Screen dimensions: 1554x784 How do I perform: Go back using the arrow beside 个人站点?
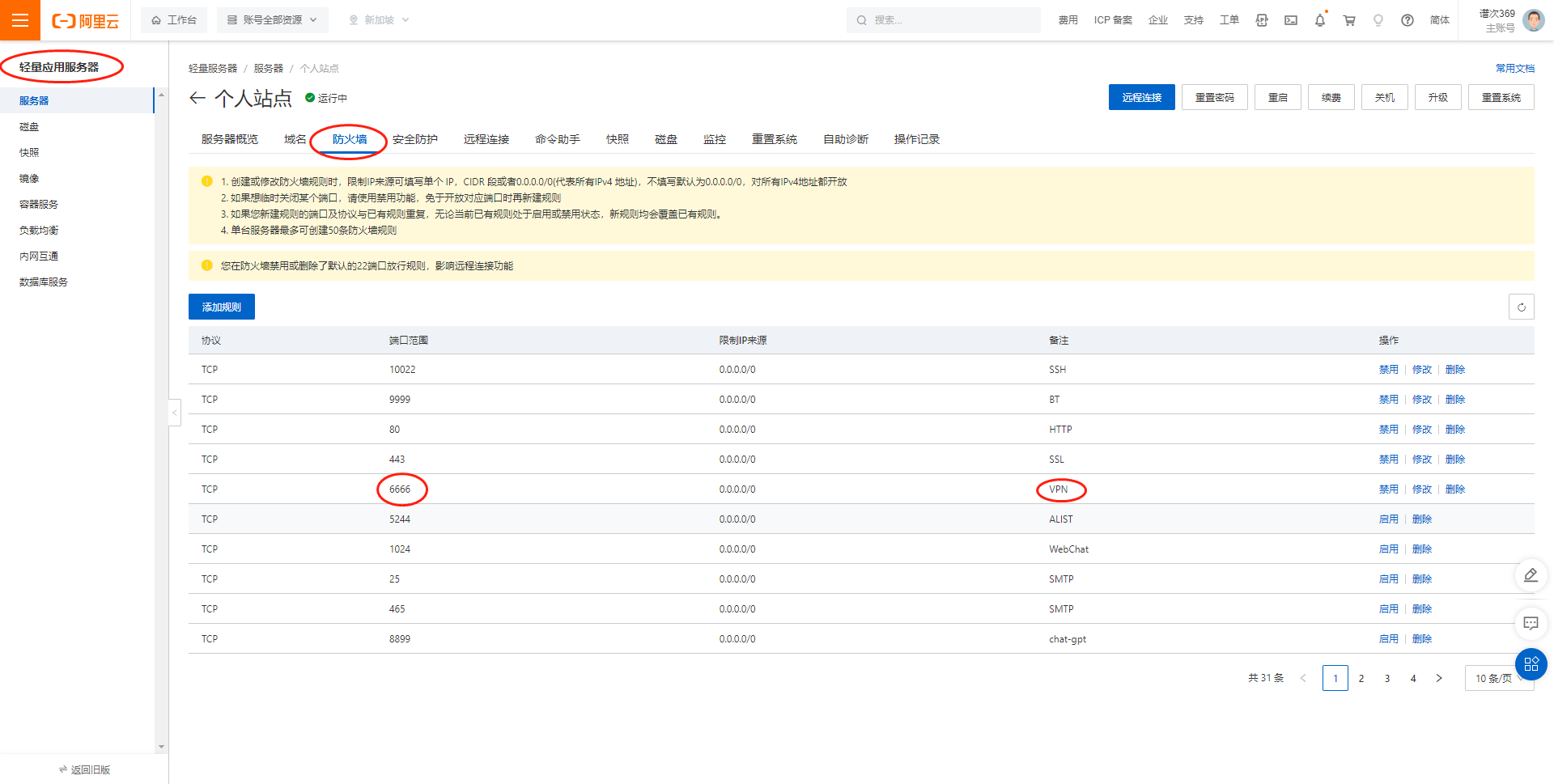coord(197,98)
